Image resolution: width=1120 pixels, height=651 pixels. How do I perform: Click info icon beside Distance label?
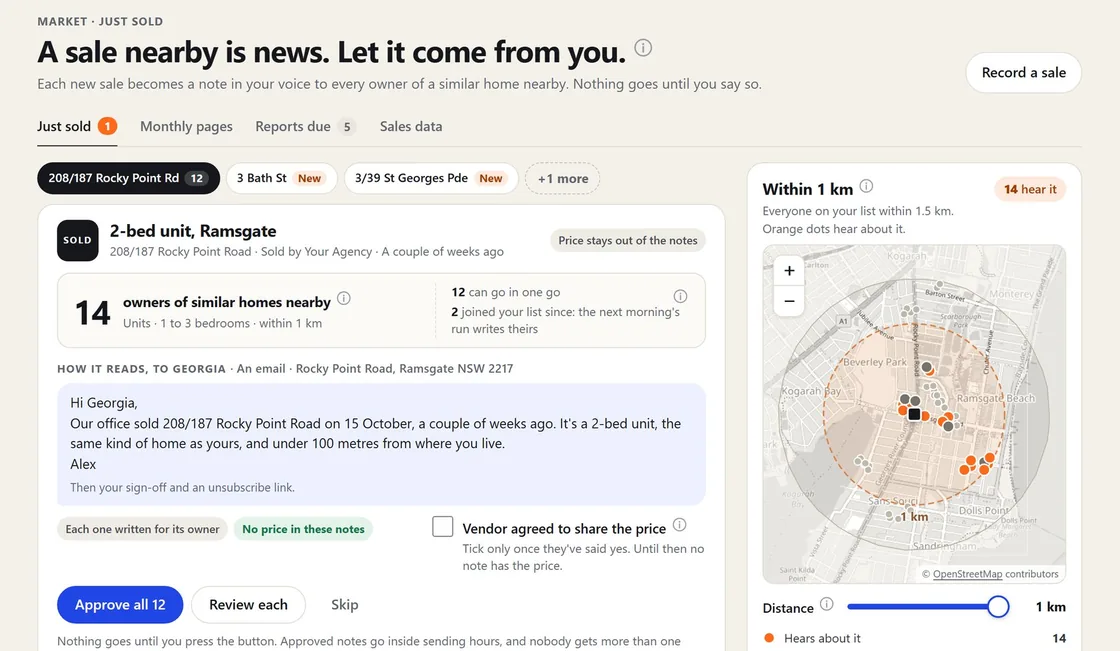(x=826, y=604)
